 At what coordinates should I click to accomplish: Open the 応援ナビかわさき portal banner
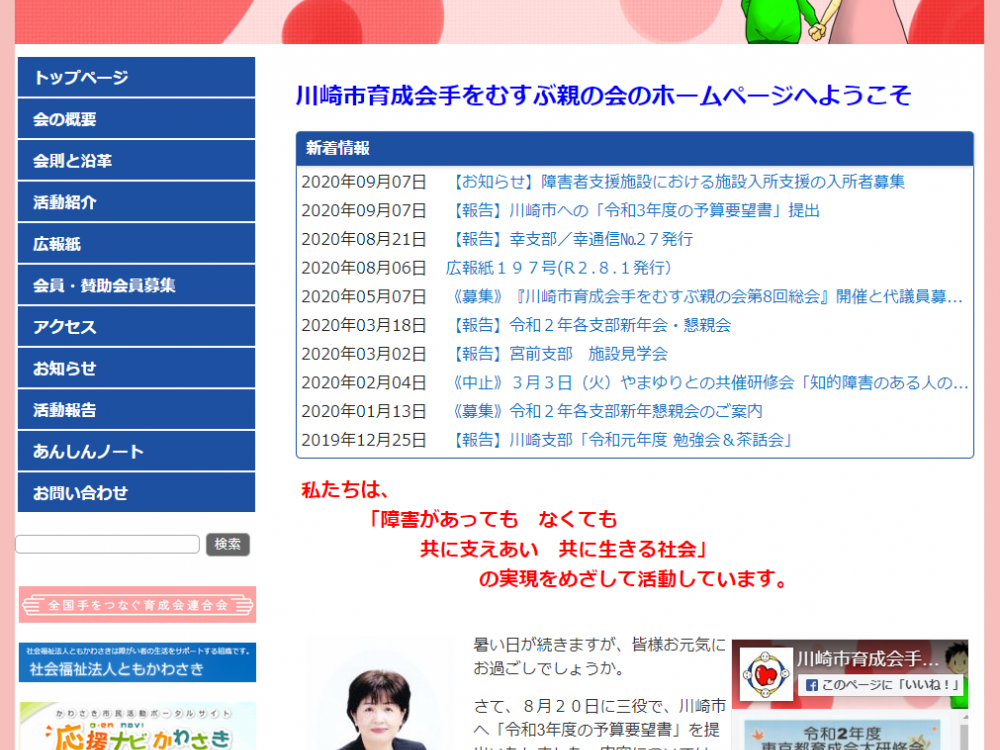(x=137, y=727)
